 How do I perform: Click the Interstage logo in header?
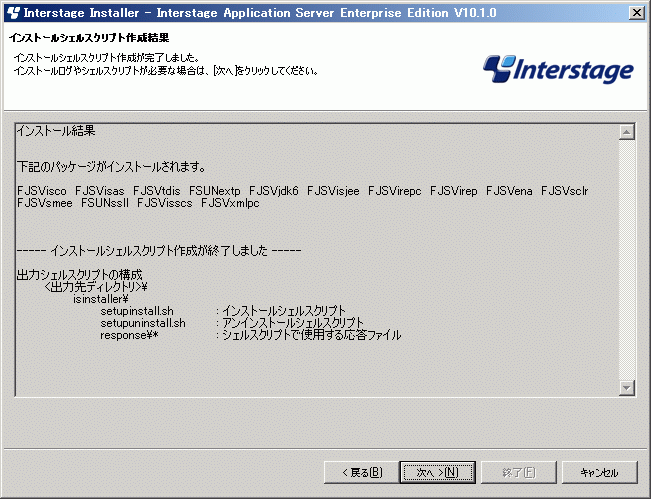(x=558, y=69)
